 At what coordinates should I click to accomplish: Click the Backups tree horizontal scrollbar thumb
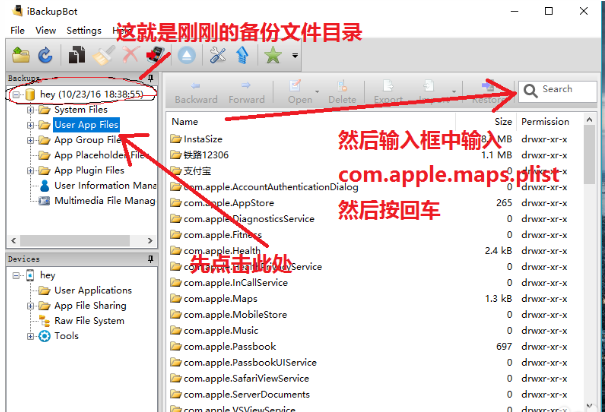tap(75, 241)
